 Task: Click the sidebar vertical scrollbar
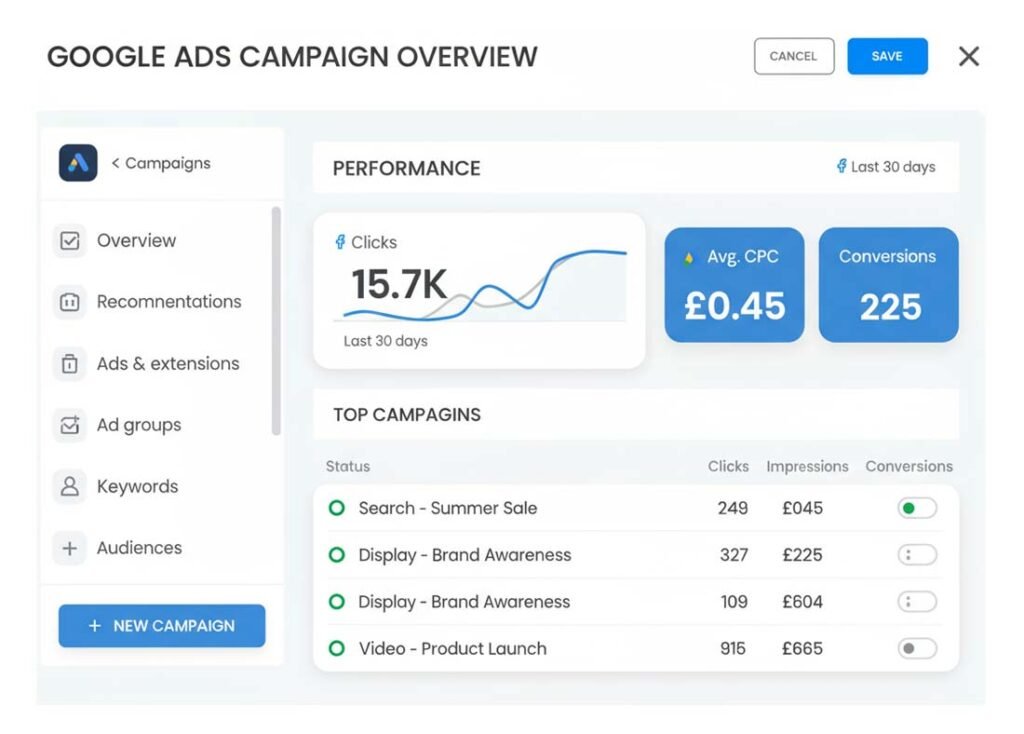coord(276,320)
